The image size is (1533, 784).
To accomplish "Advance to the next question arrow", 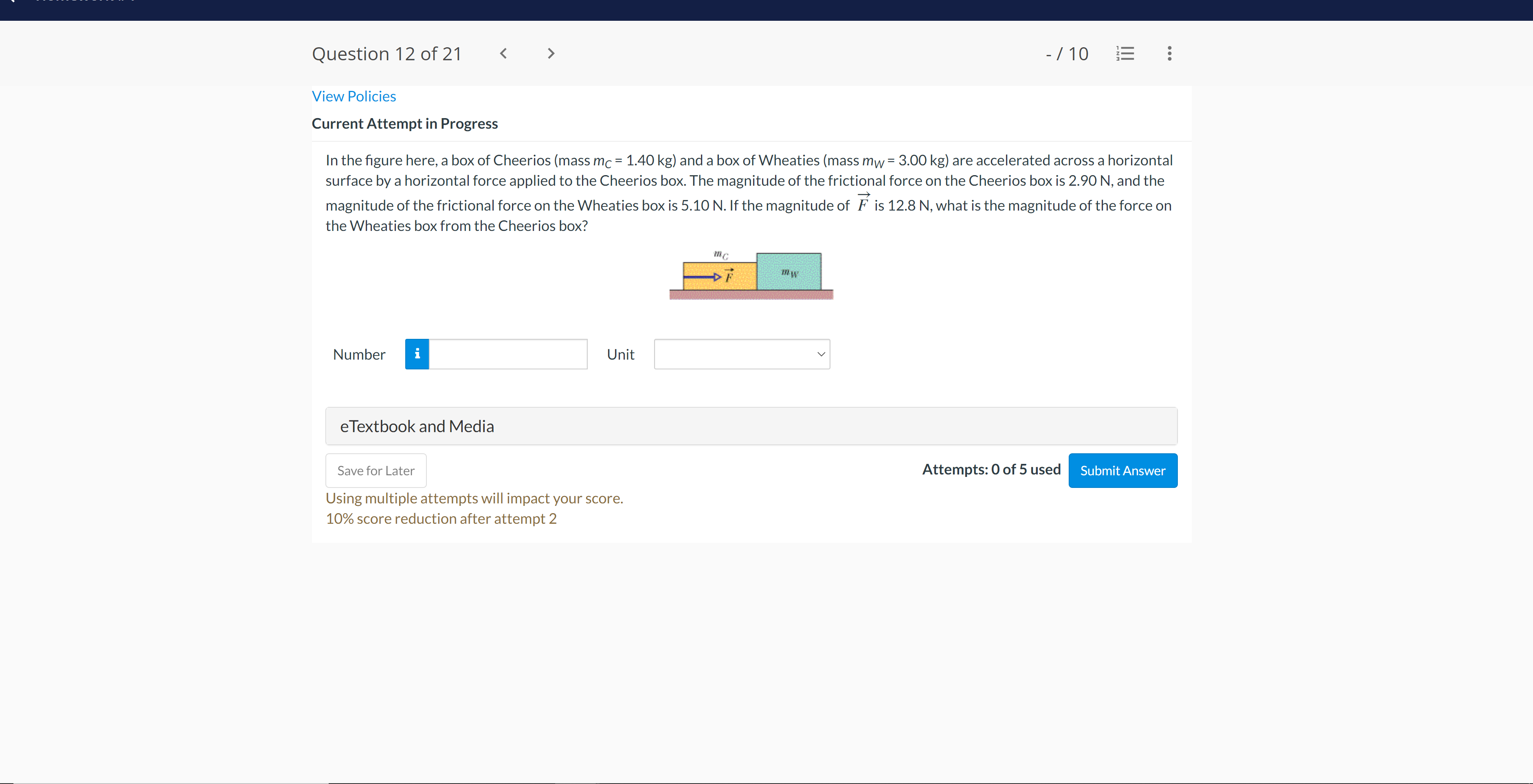I will tap(551, 54).
